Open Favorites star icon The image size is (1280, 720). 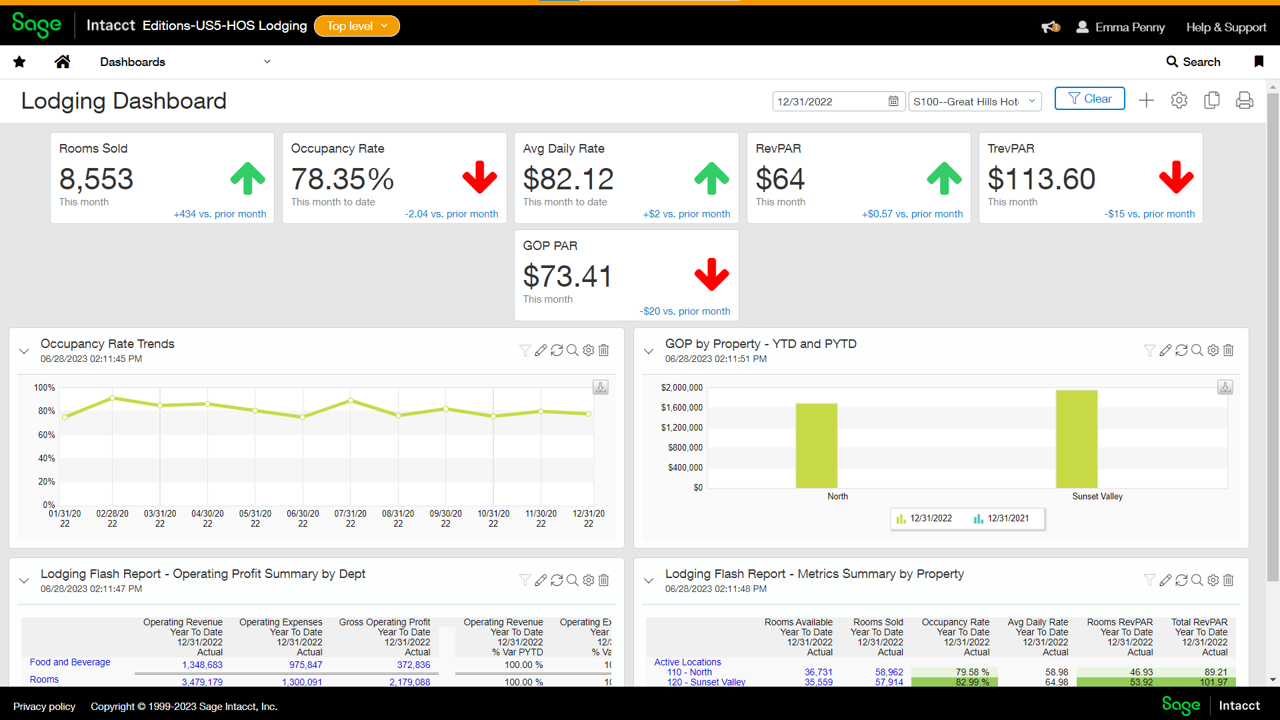(x=19, y=62)
